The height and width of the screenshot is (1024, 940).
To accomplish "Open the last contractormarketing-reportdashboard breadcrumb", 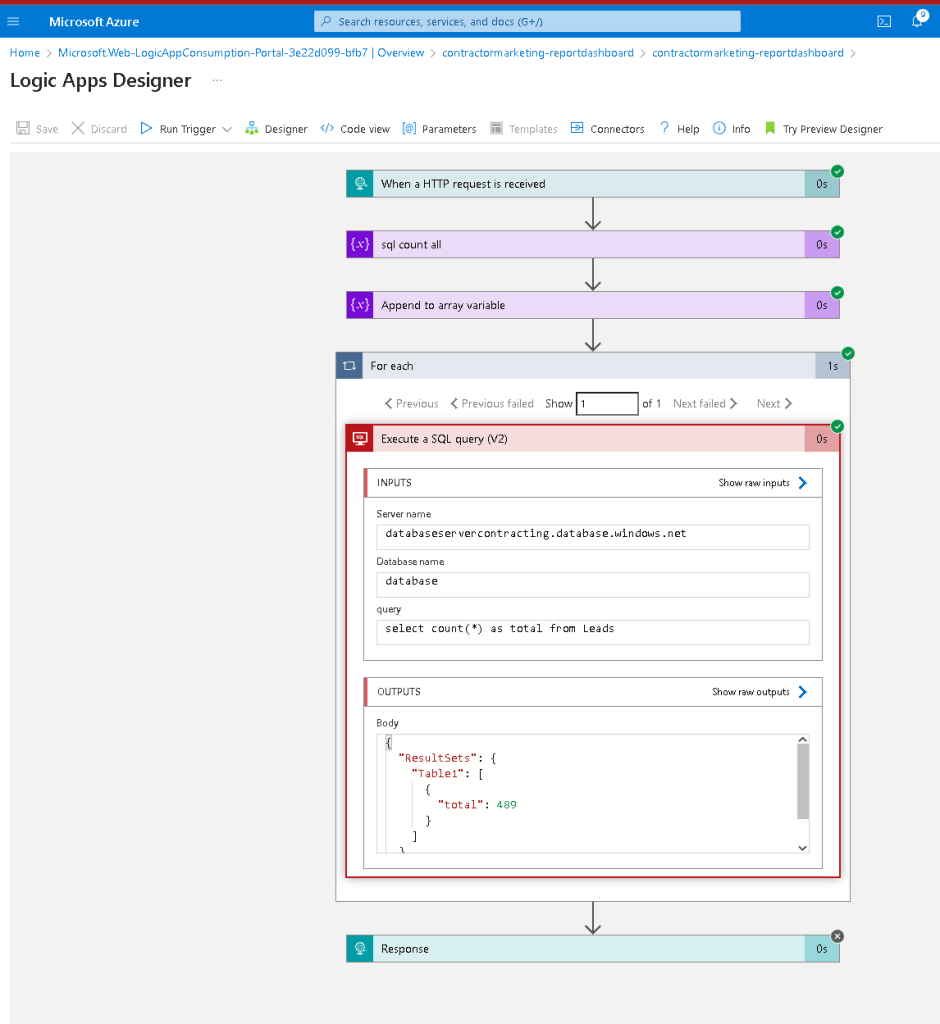I will click(747, 53).
